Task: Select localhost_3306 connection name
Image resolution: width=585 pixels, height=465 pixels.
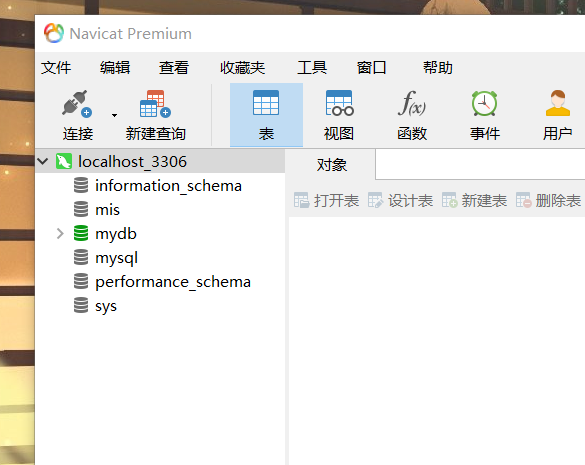Action: coord(132,162)
